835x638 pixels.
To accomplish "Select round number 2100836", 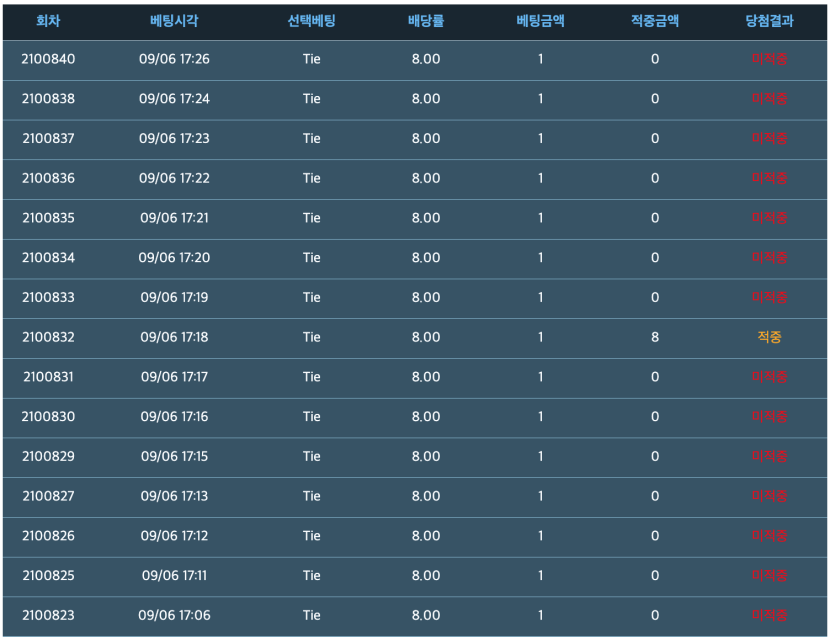I will 48,178.
